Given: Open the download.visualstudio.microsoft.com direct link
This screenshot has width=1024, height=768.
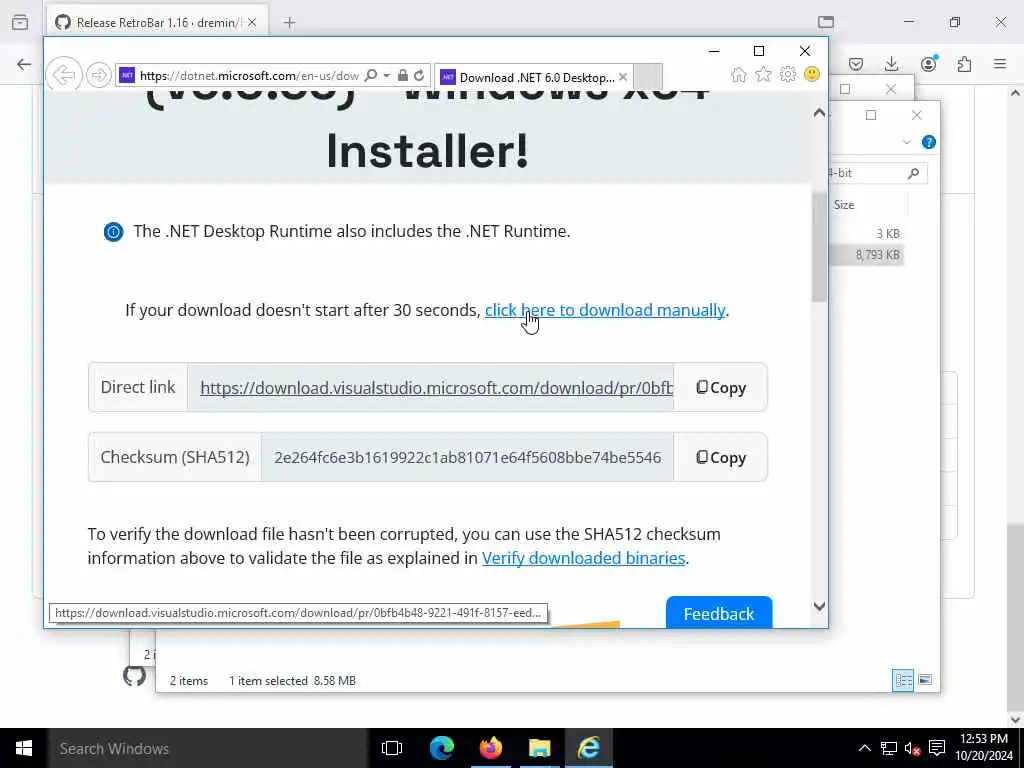Looking at the screenshot, I should coord(436,388).
